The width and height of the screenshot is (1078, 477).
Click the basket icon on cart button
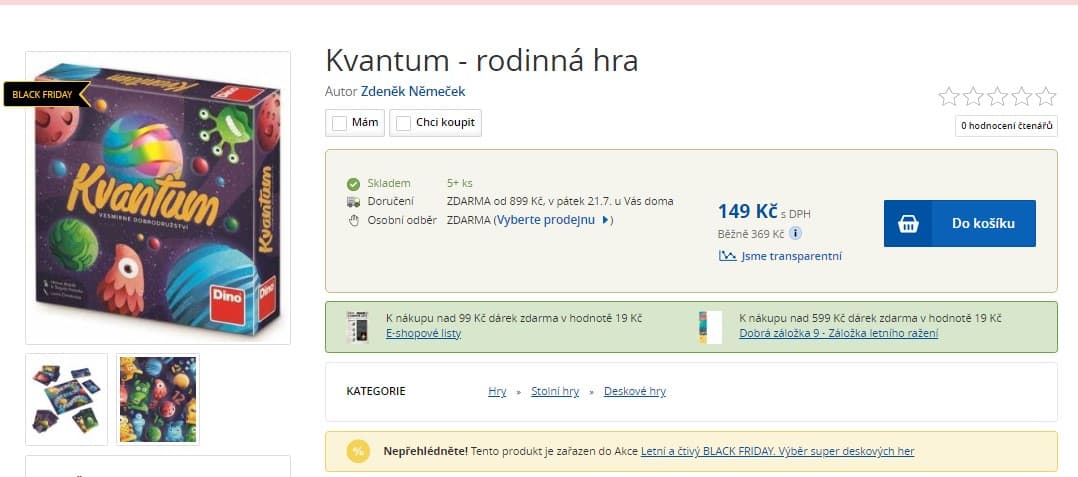(x=908, y=224)
